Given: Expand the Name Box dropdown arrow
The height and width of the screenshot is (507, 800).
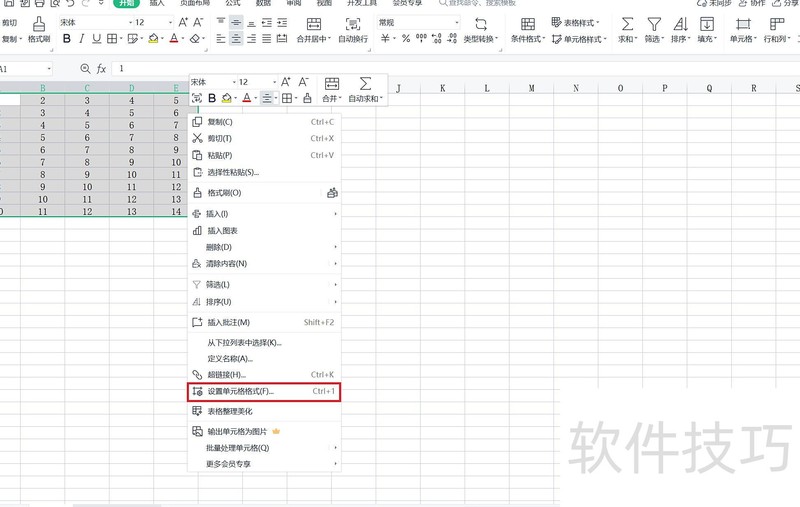Looking at the screenshot, I should [48, 69].
